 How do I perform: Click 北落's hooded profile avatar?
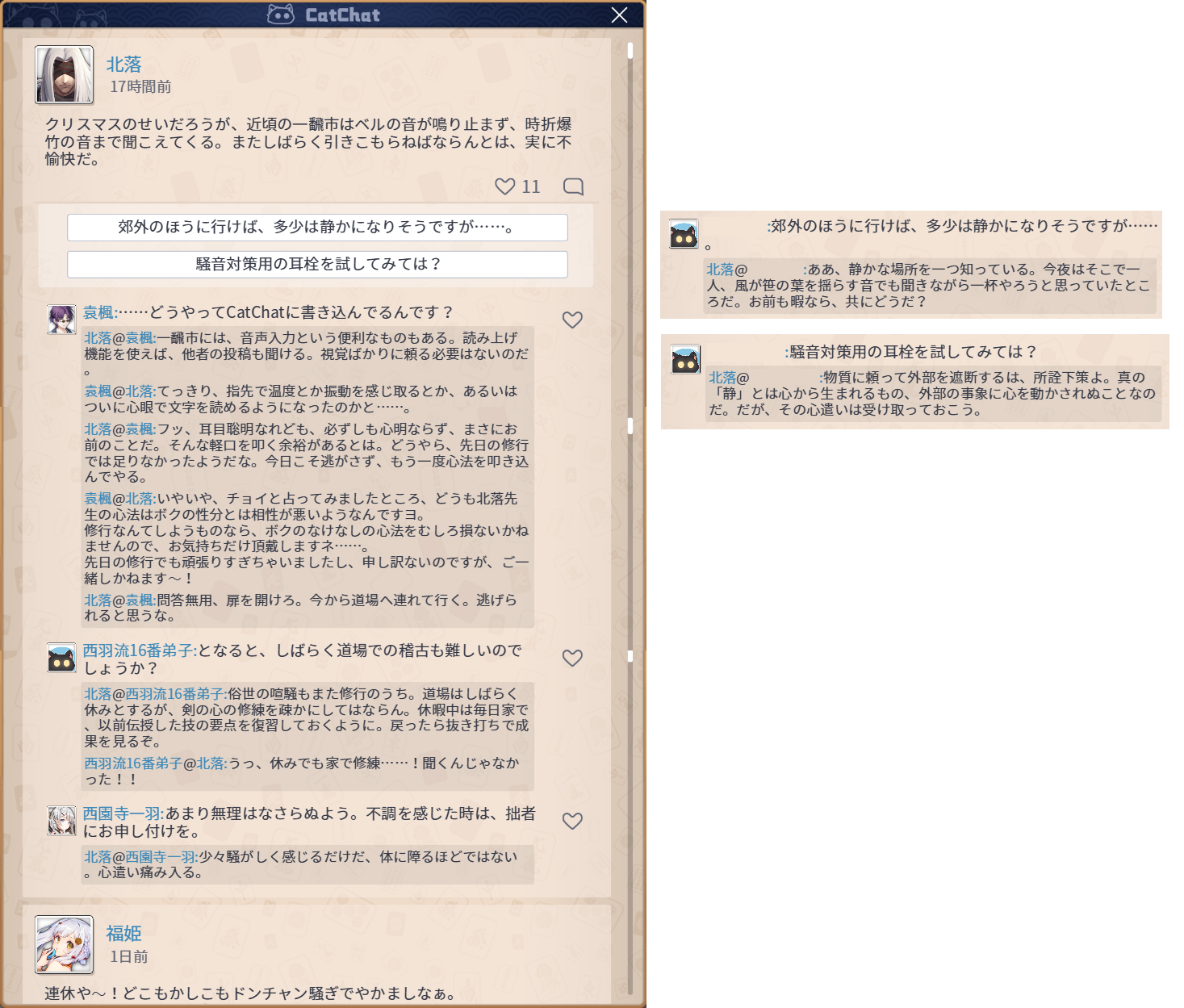click(x=65, y=75)
